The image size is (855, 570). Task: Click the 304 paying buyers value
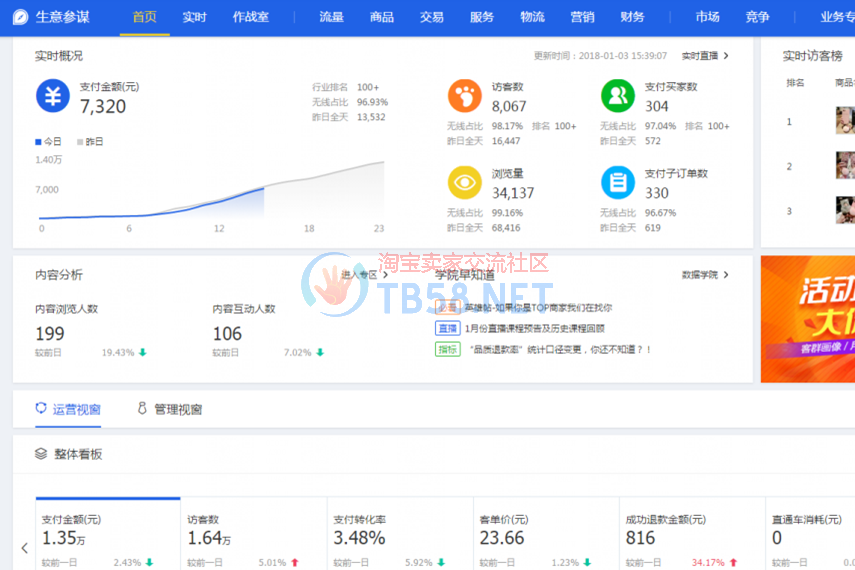tap(657, 106)
